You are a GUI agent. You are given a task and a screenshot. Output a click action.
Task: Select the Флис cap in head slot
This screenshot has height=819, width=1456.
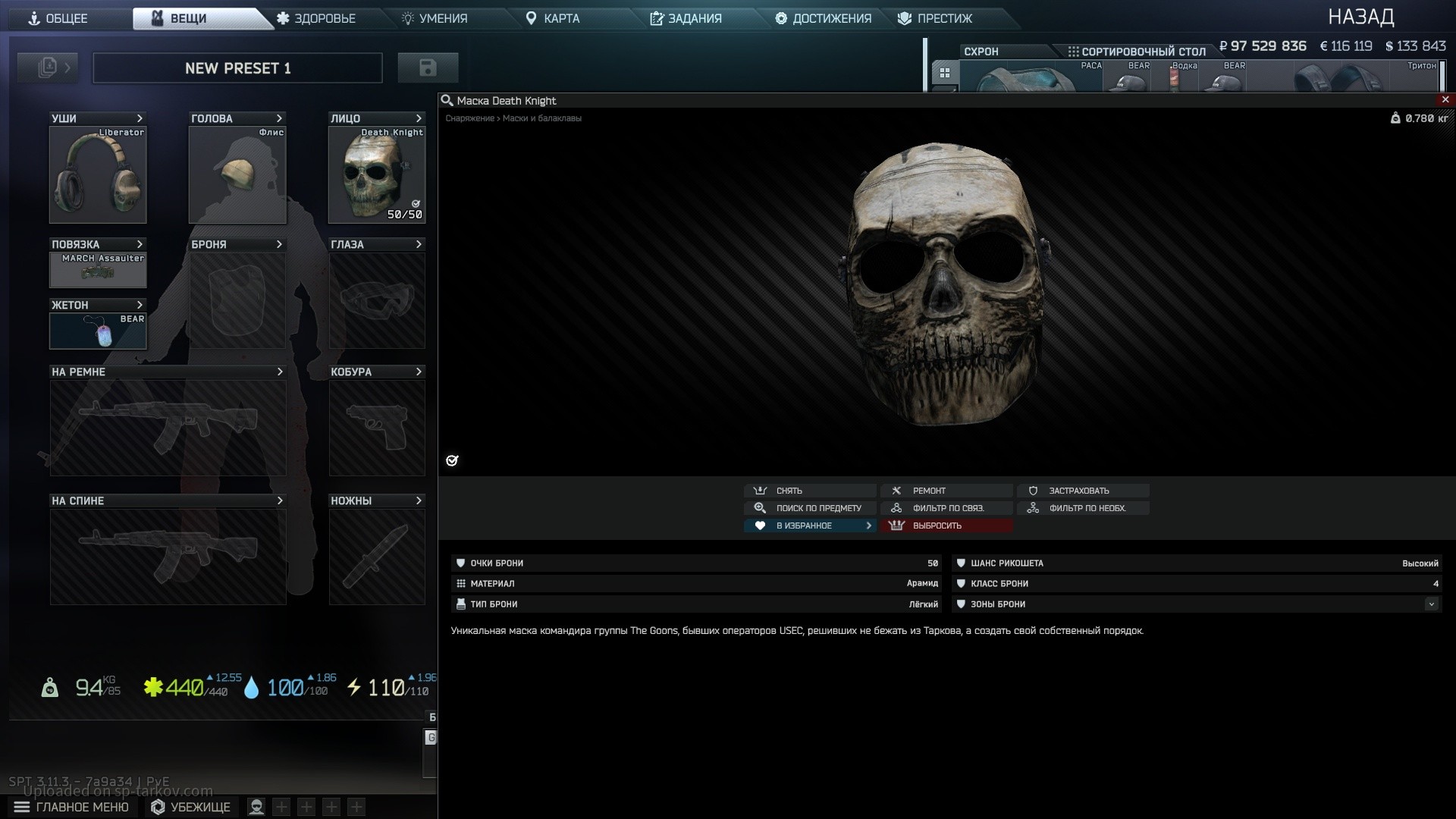[237, 174]
